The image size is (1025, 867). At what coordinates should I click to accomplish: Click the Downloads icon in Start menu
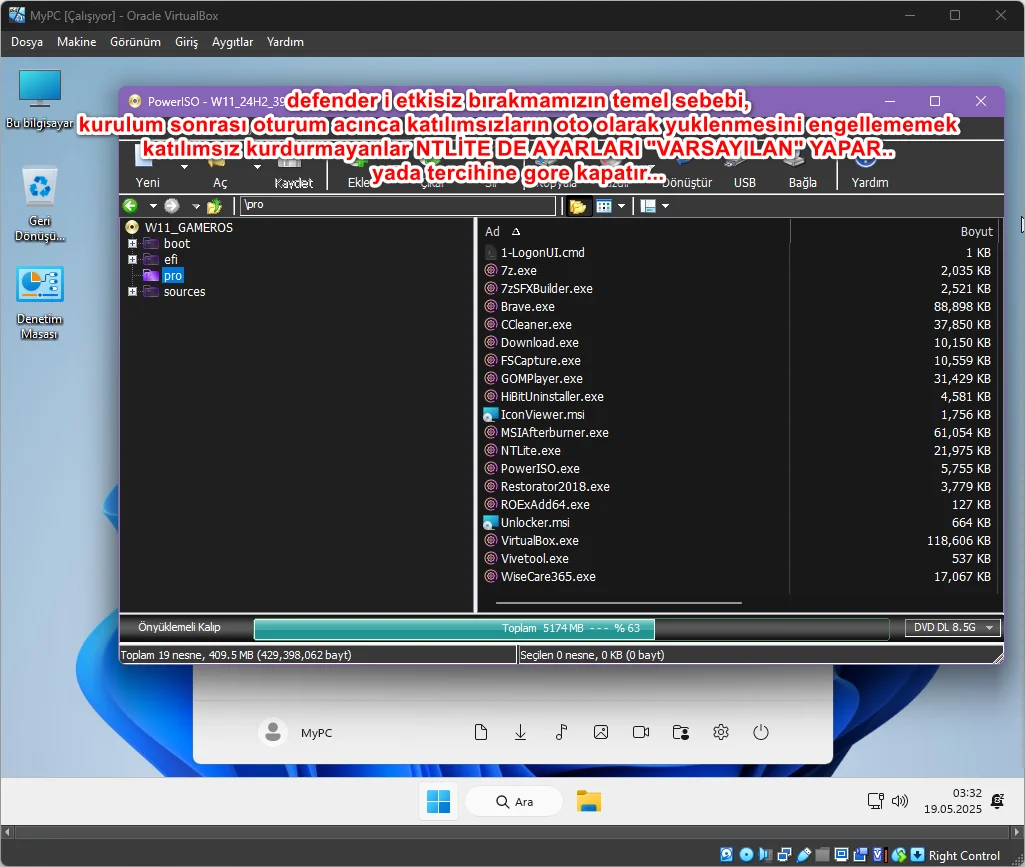pyautogui.click(x=520, y=732)
